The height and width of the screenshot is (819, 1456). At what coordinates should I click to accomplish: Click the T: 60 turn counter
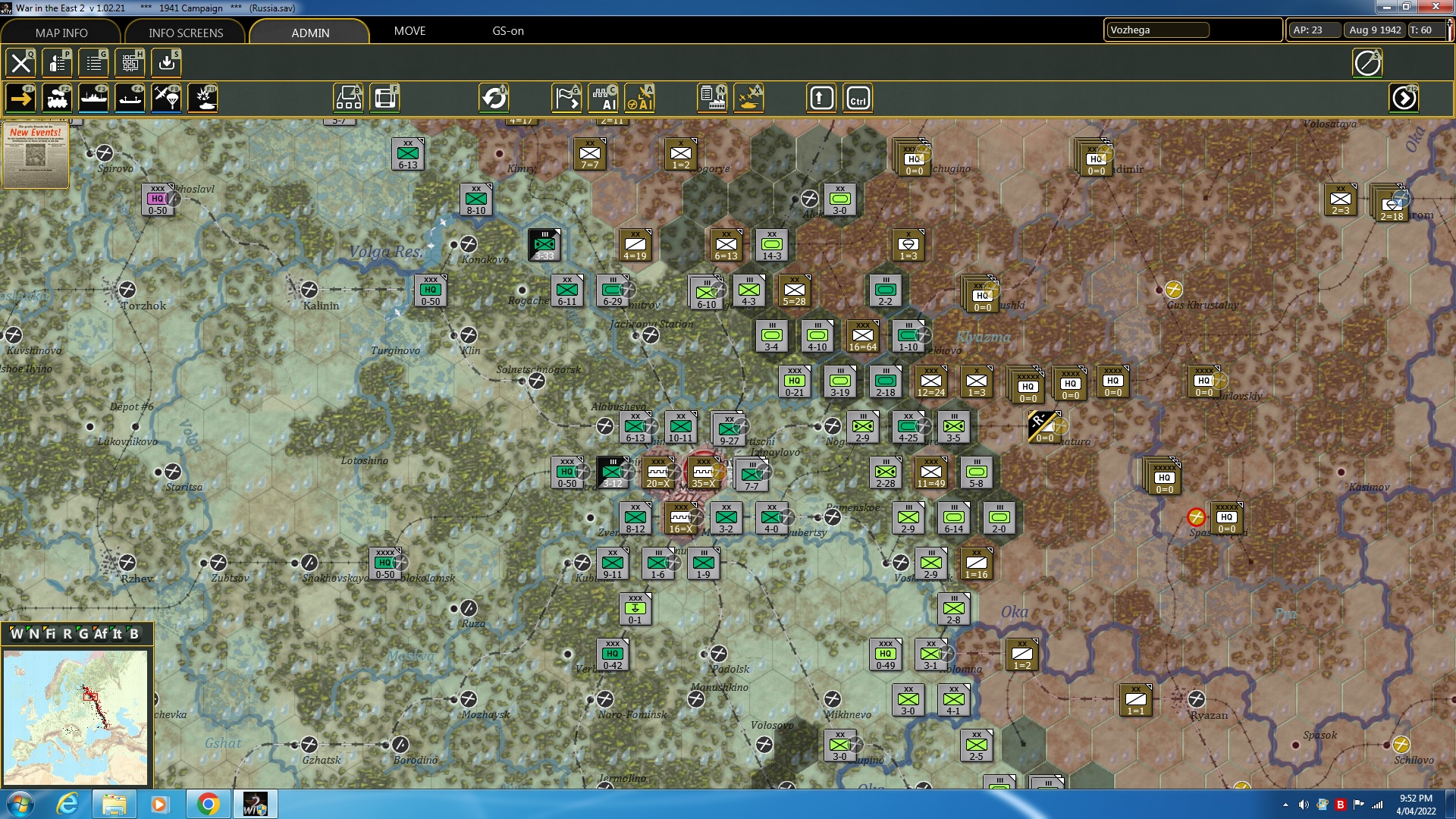click(x=1426, y=30)
